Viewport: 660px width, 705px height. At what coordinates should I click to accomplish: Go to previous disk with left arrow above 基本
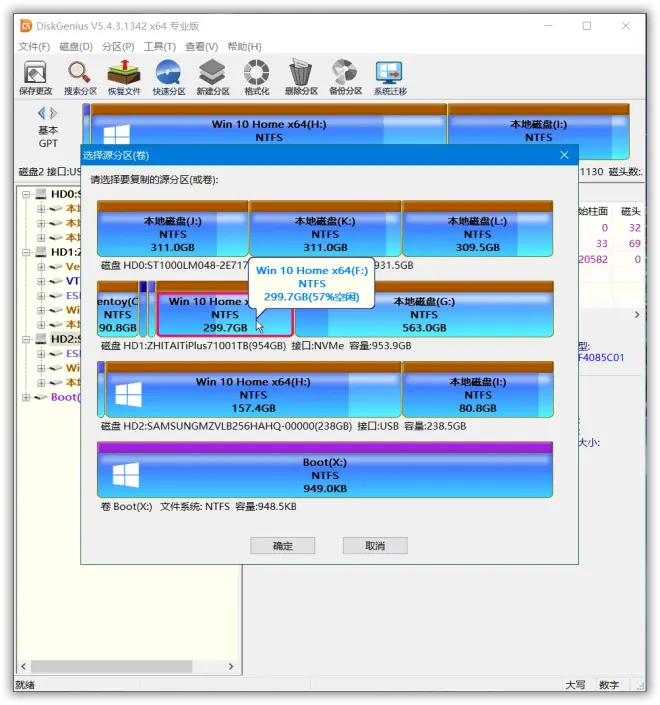[x=42, y=113]
